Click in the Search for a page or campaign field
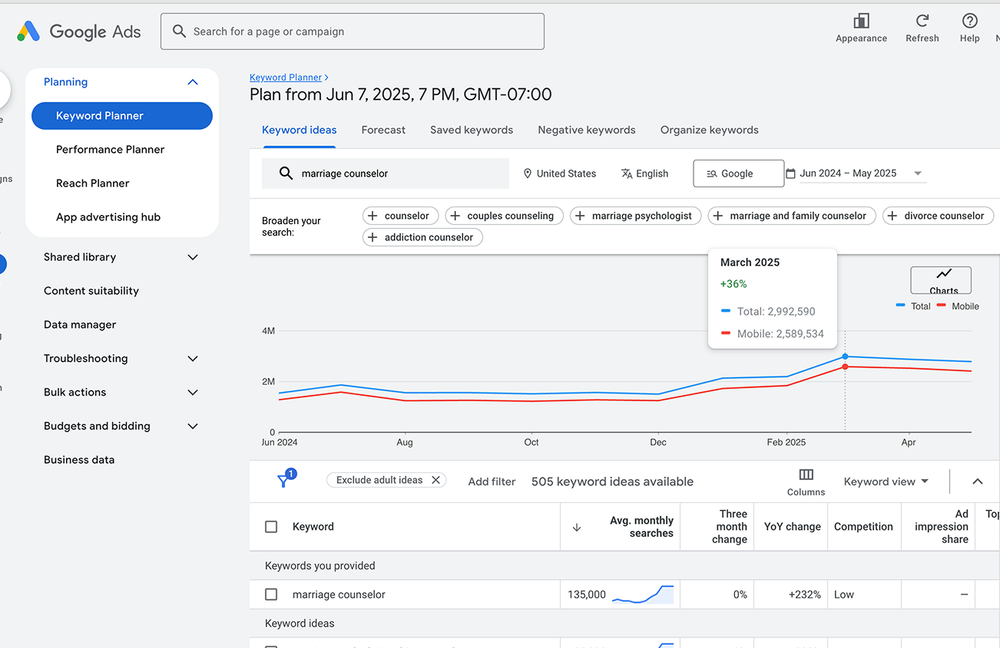 pyautogui.click(x=352, y=31)
